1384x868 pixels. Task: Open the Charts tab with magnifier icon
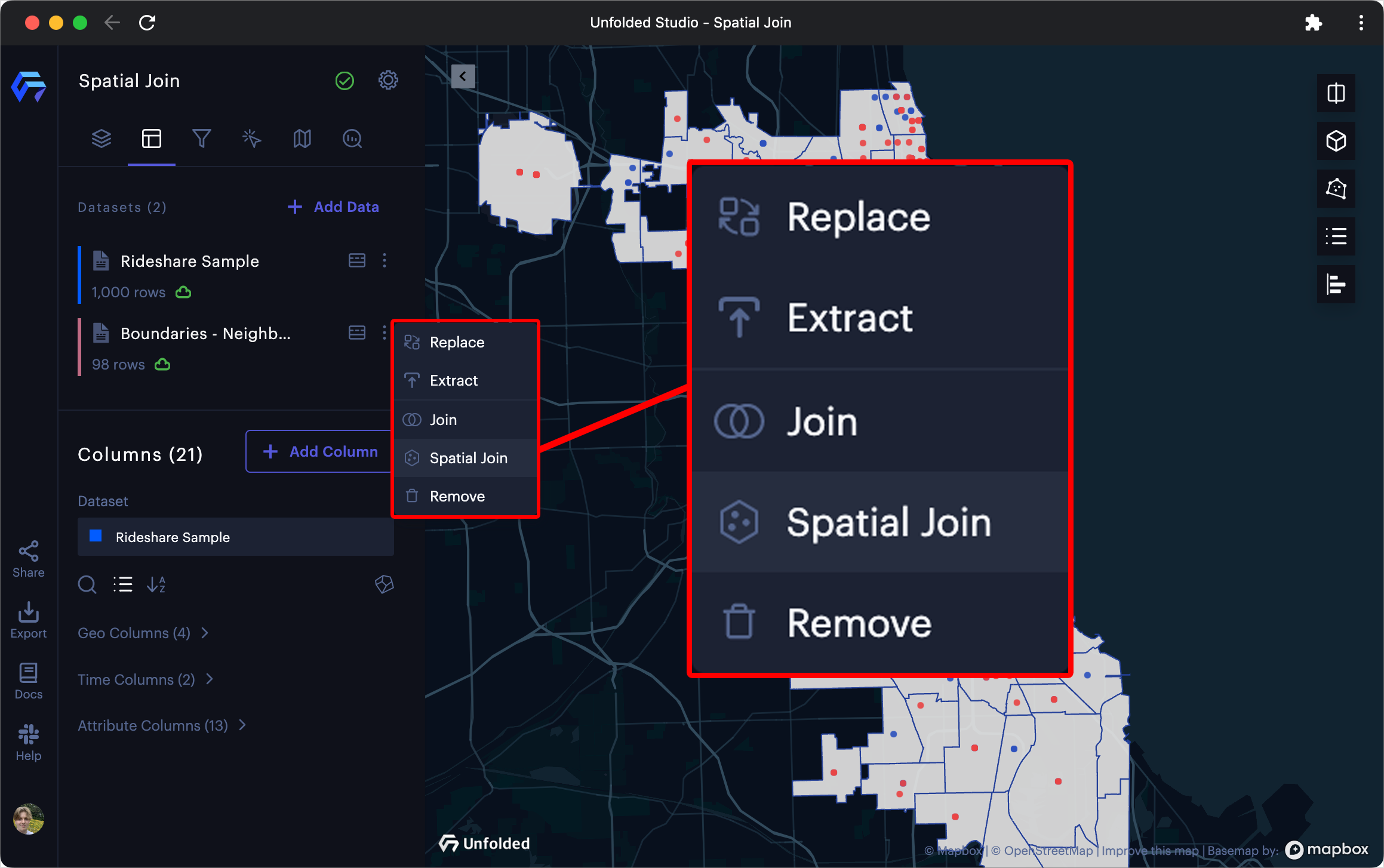352,138
